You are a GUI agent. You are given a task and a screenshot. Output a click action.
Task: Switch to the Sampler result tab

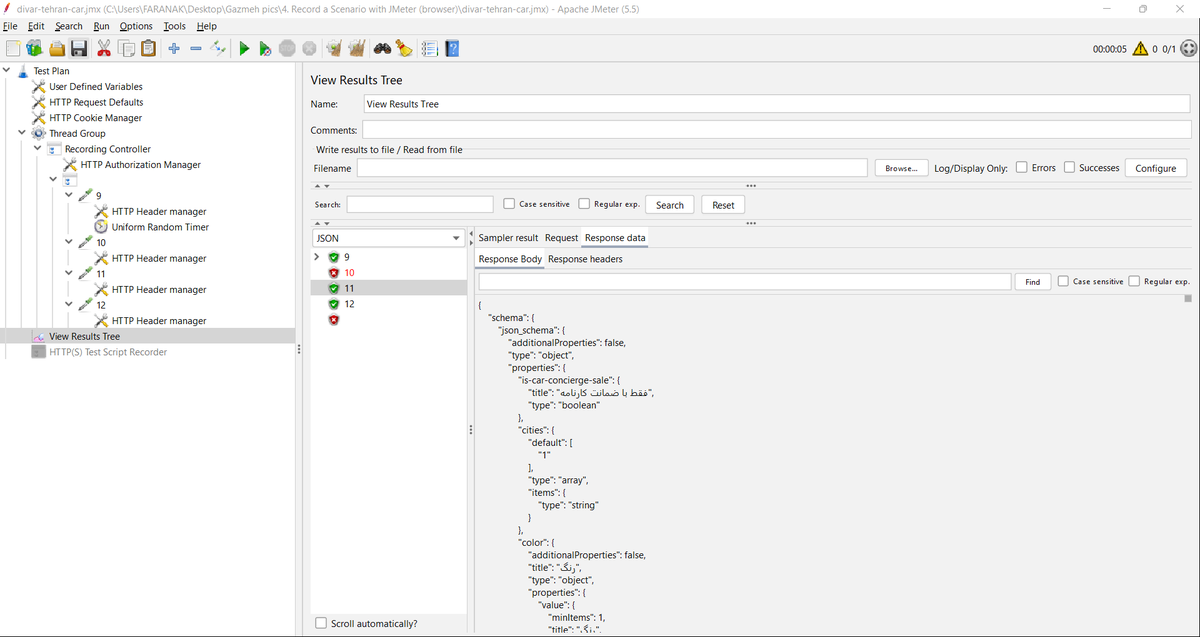[x=508, y=238]
